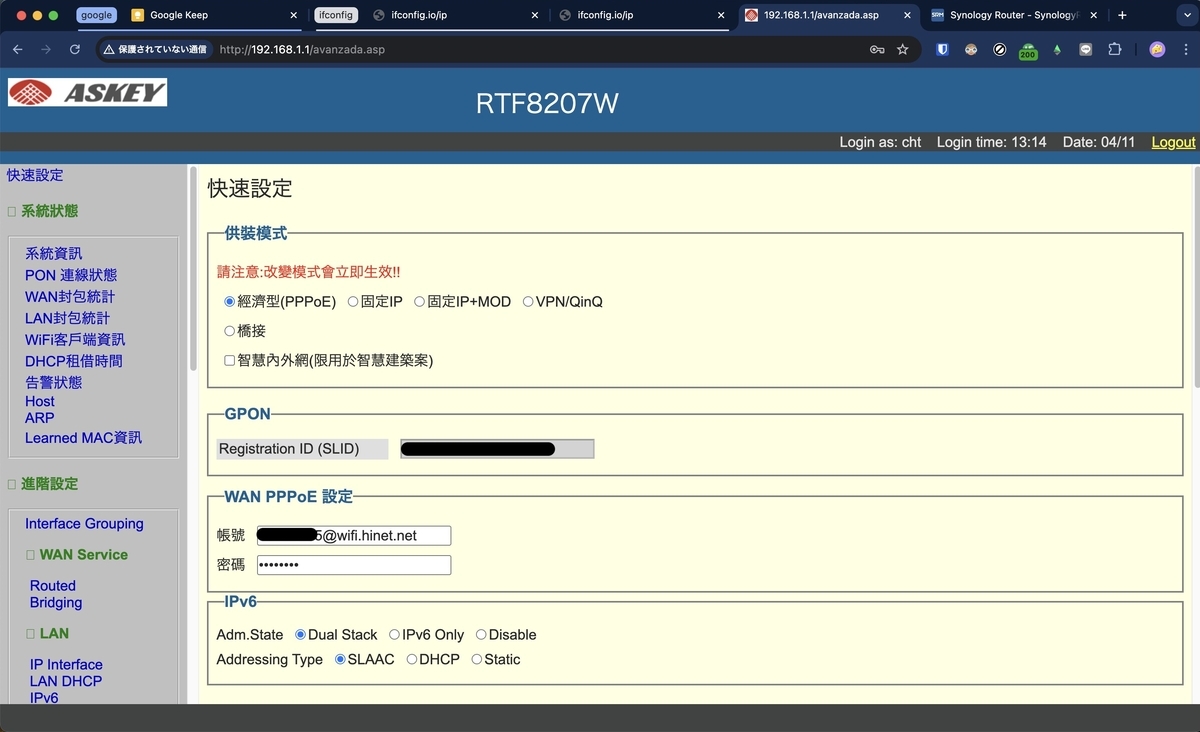
Task: Focus the 密碼 password field
Action: pyautogui.click(x=353, y=565)
